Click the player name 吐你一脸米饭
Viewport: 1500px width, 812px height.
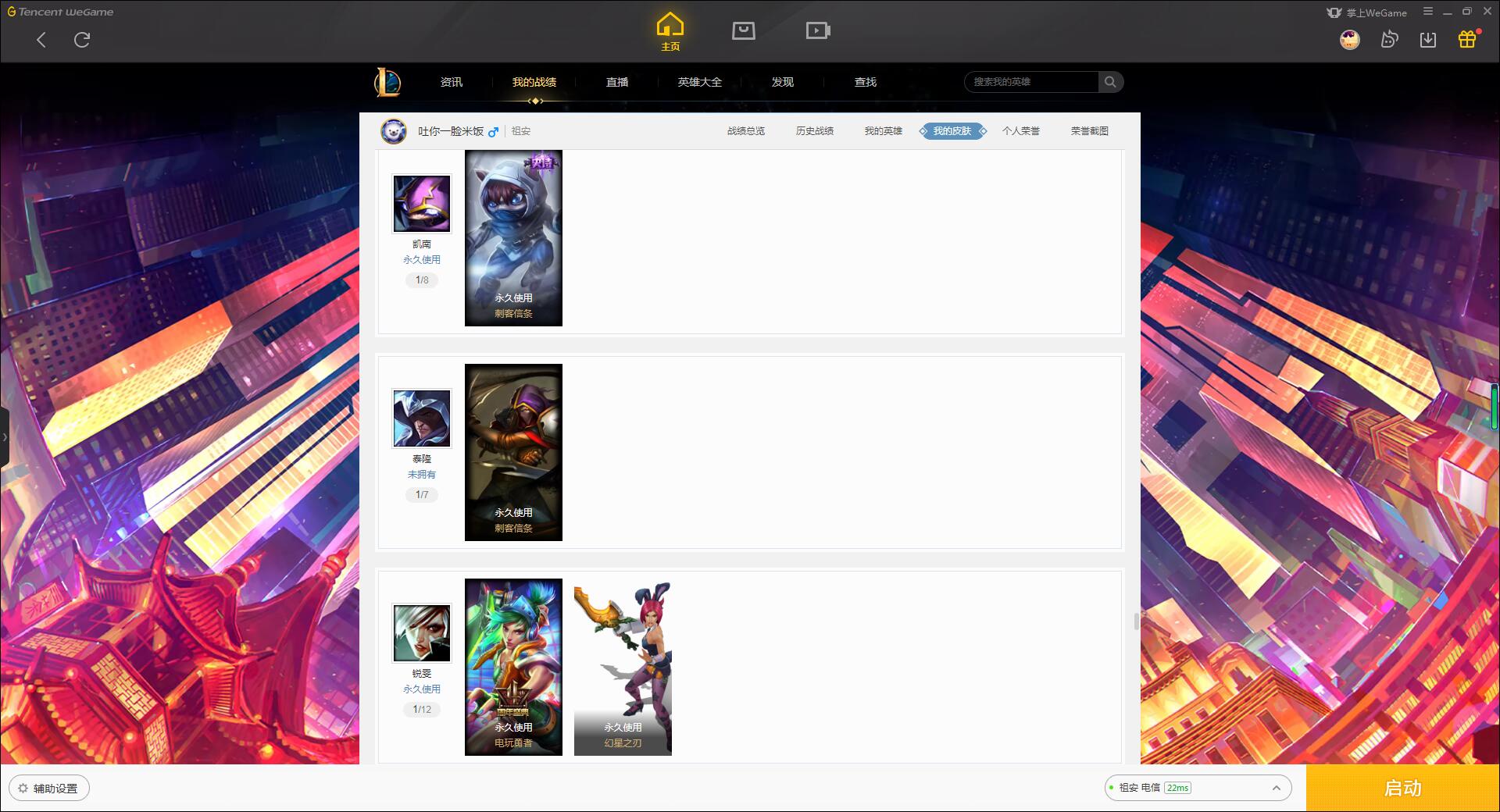click(x=451, y=131)
